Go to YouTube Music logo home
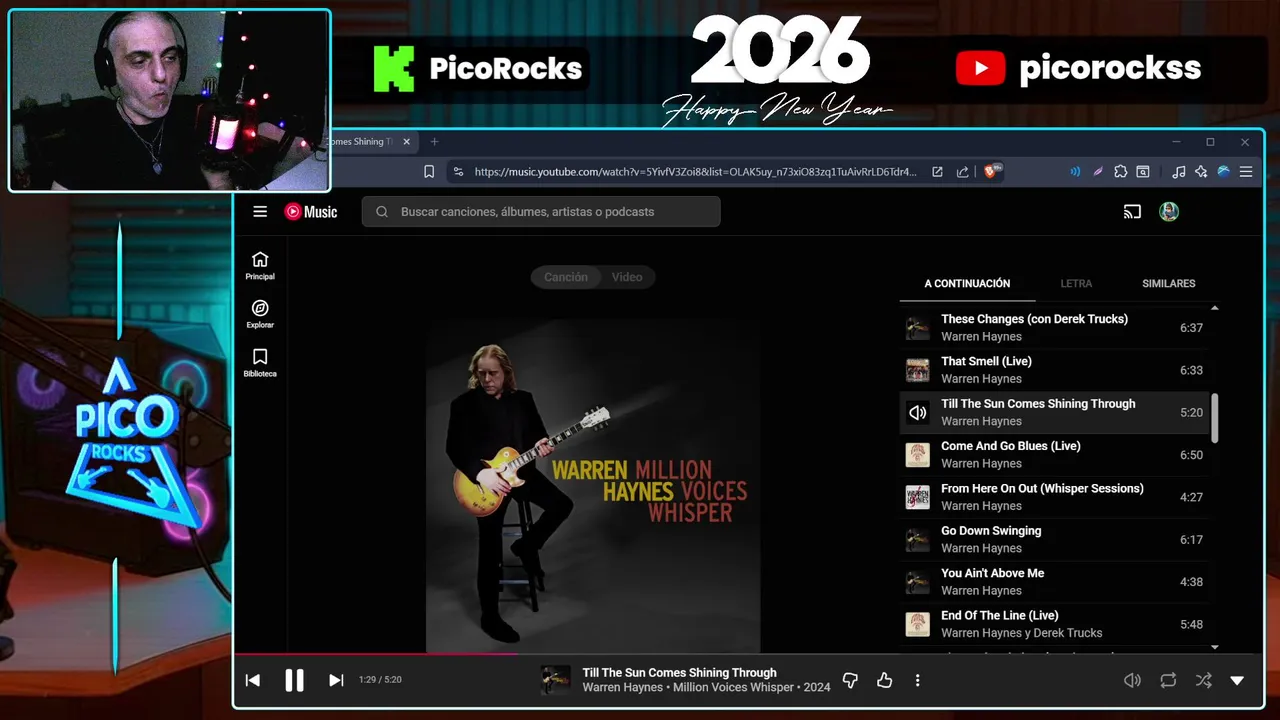This screenshot has width=1280, height=720. tap(311, 211)
